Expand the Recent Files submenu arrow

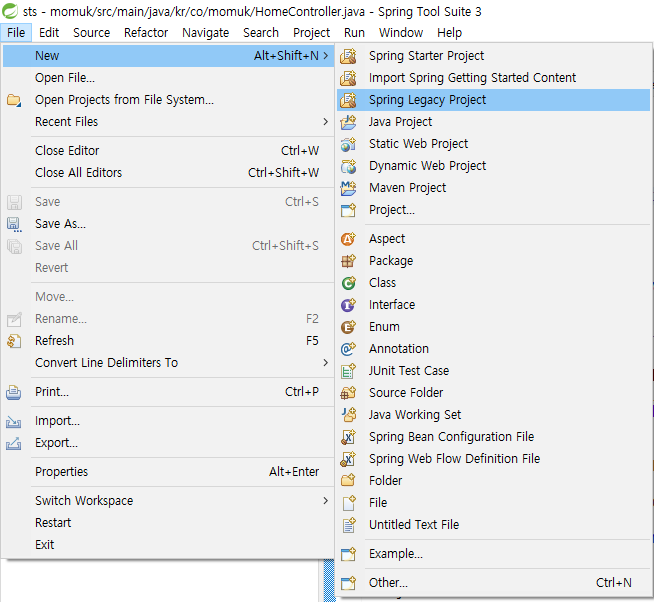coord(326,122)
